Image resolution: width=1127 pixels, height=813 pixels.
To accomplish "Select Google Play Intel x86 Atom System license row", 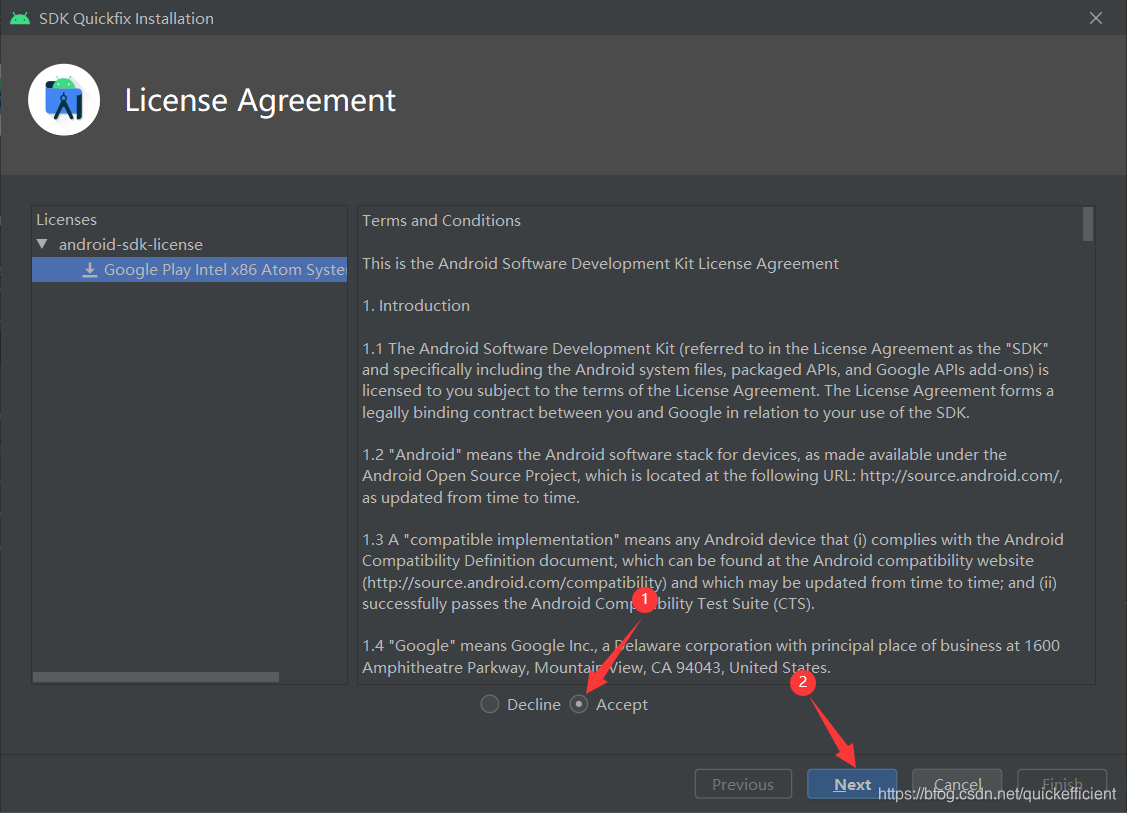I will pyautogui.click(x=190, y=270).
